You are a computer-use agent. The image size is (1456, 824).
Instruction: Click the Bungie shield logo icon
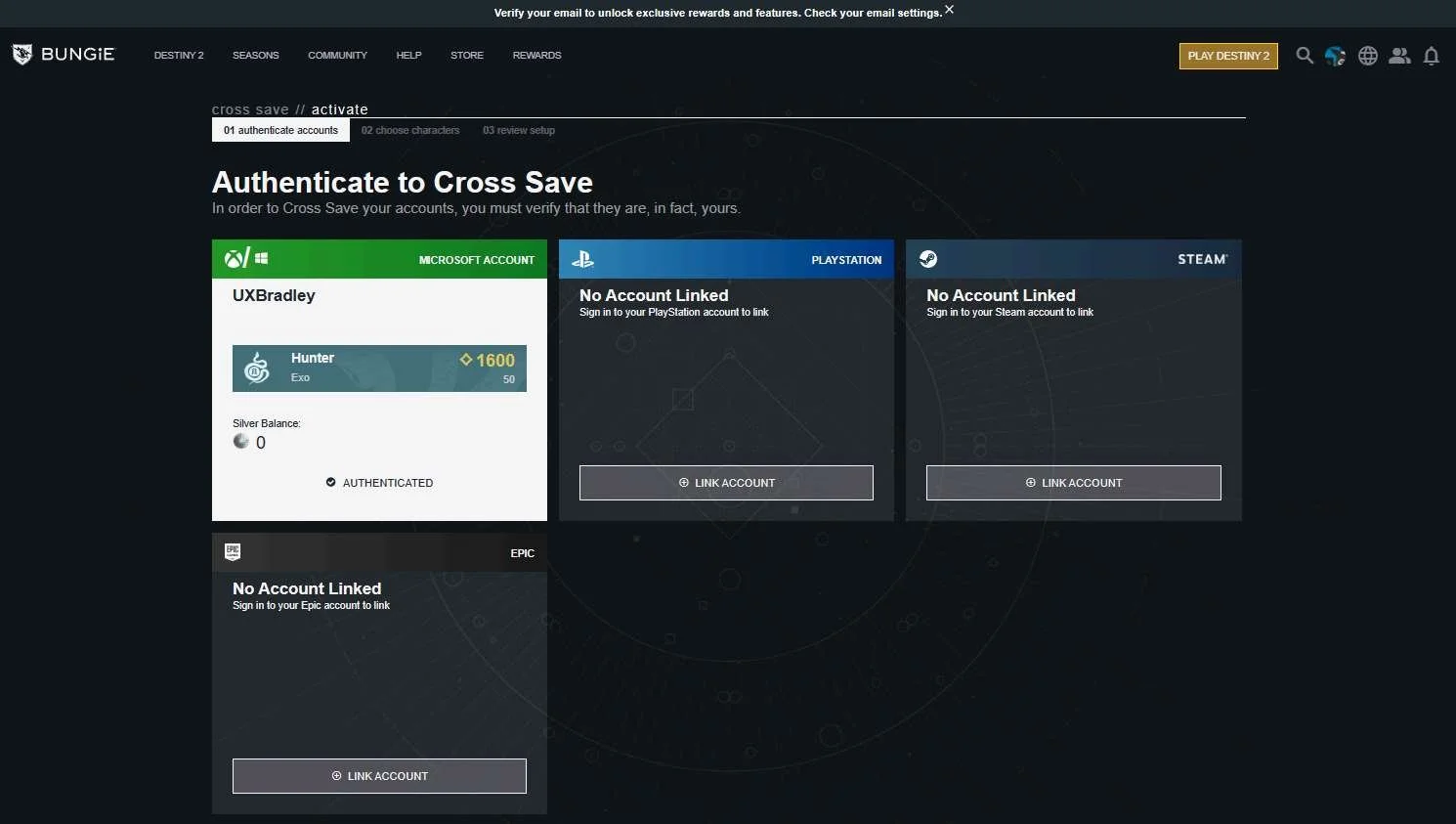click(x=21, y=55)
